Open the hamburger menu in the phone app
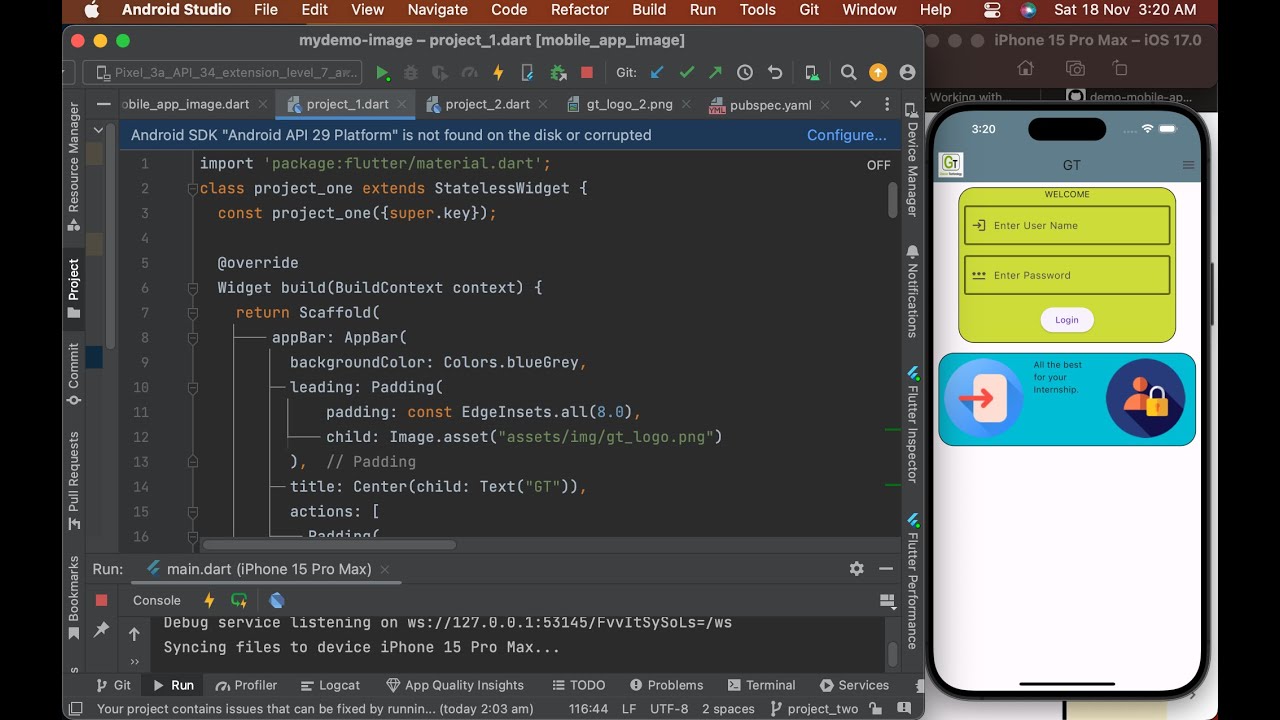 [x=1188, y=165]
